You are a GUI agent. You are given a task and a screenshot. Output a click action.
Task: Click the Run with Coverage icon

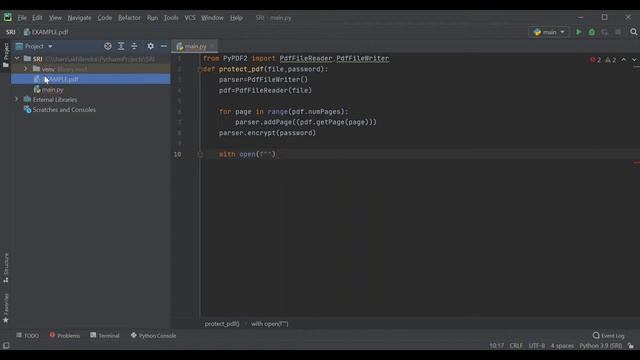click(604, 32)
